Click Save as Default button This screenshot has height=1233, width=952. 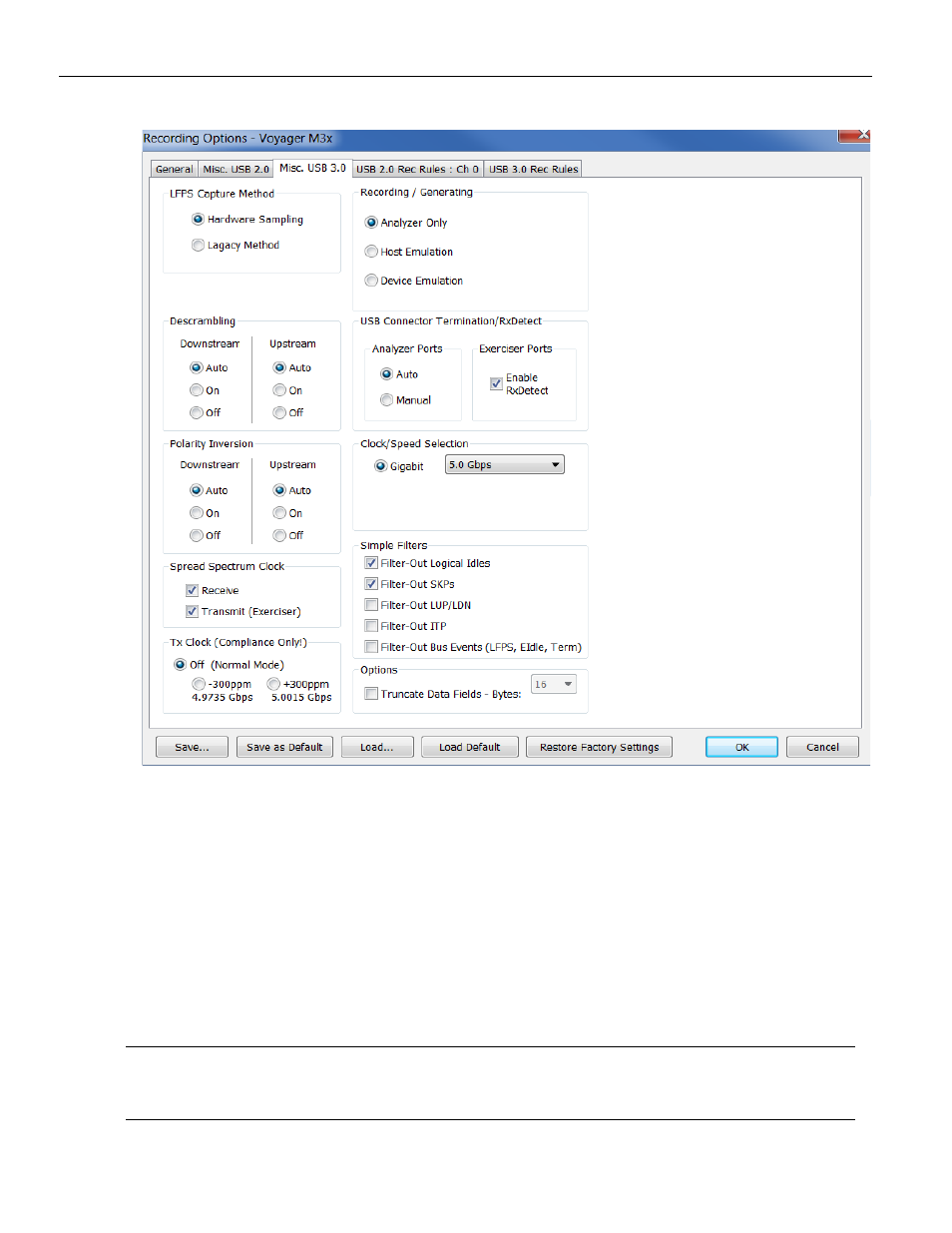click(x=284, y=748)
